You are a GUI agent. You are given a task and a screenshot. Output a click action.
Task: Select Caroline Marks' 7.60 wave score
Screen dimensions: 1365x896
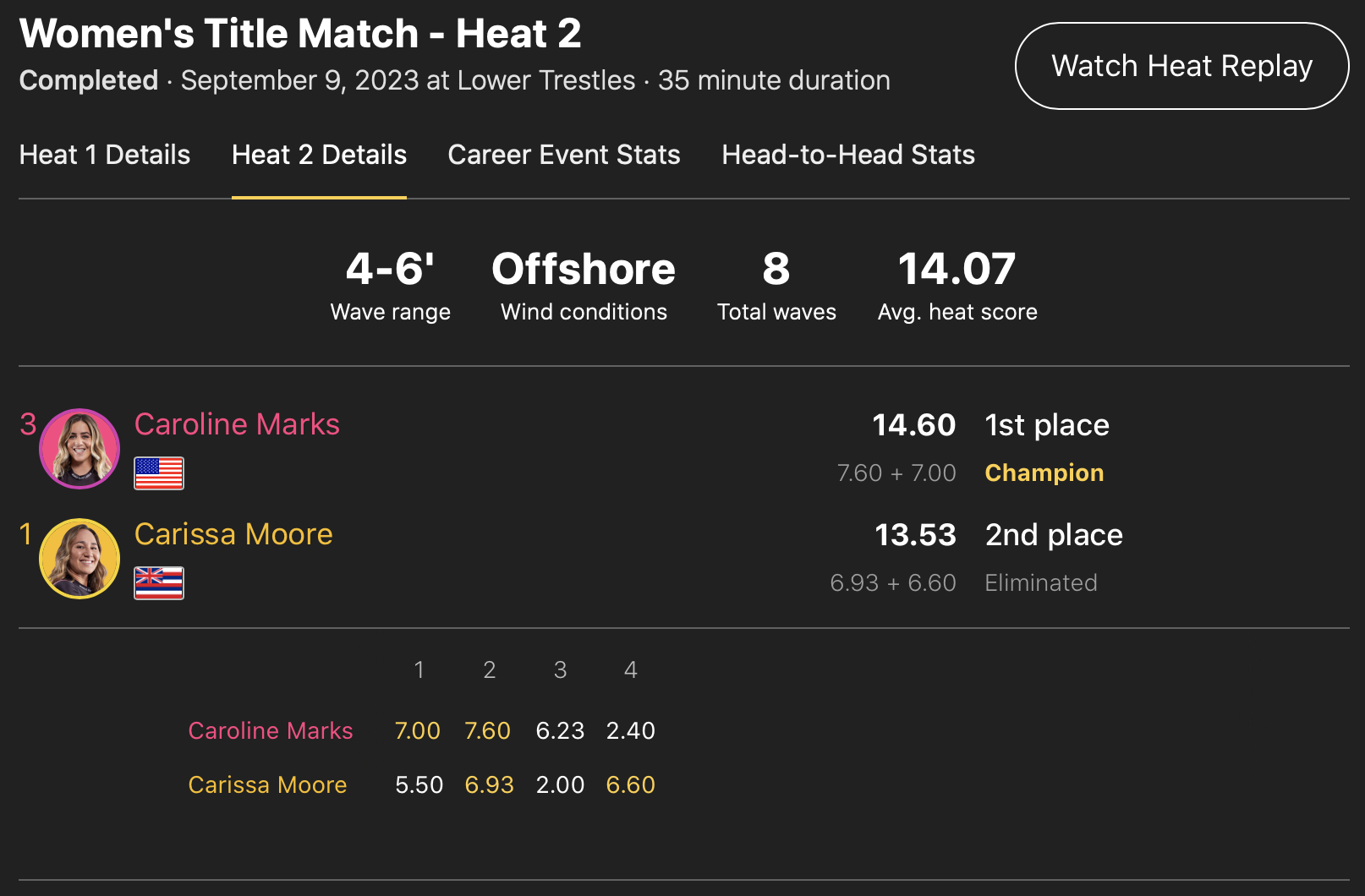tap(488, 730)
